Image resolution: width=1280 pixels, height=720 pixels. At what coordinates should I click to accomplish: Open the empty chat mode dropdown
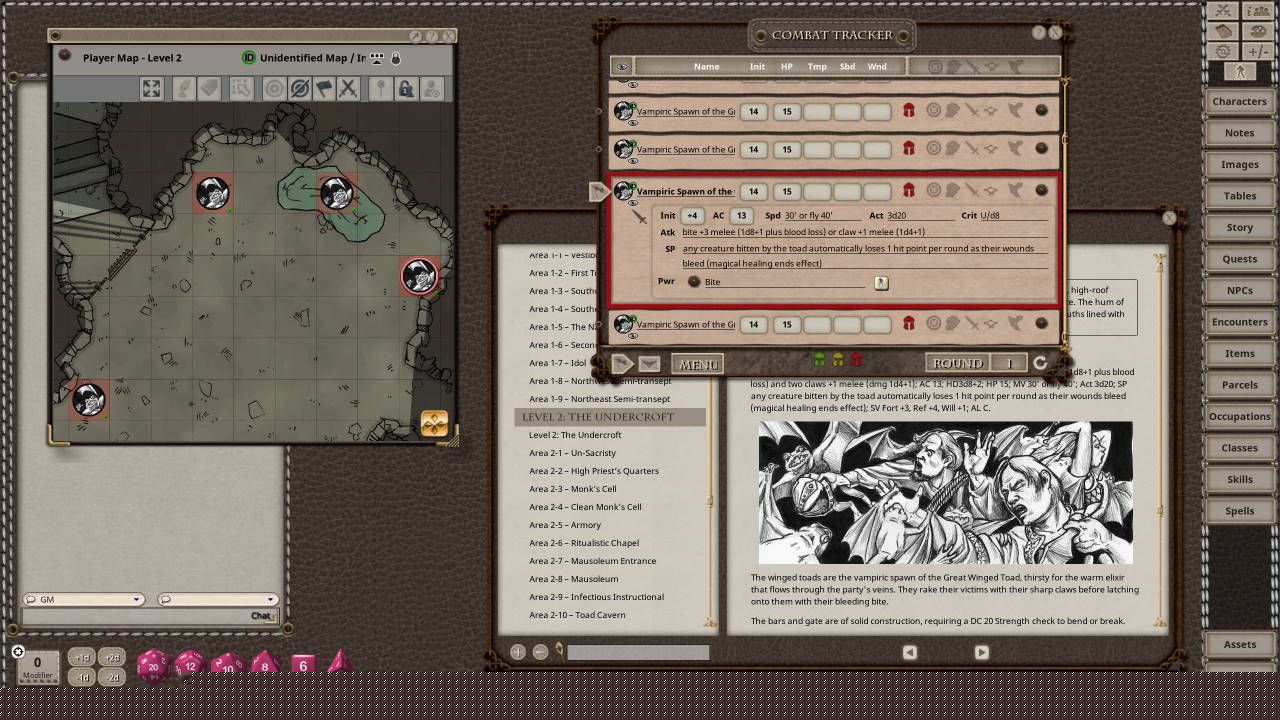click(x=217, y=600)
